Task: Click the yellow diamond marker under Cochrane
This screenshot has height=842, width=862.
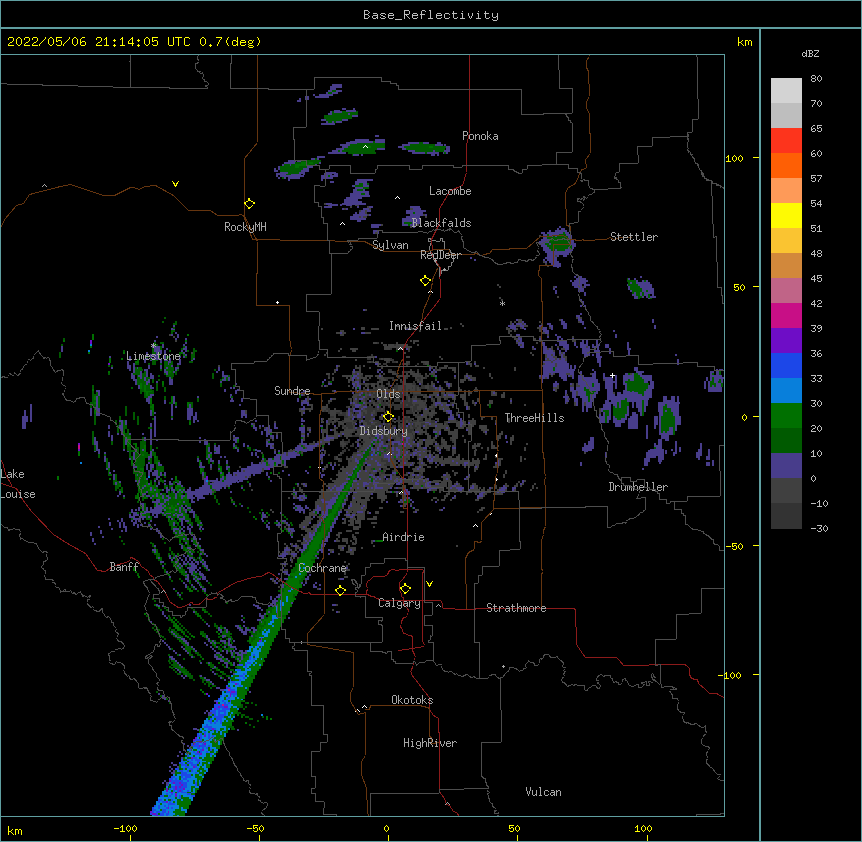Action: pos(340,590)
